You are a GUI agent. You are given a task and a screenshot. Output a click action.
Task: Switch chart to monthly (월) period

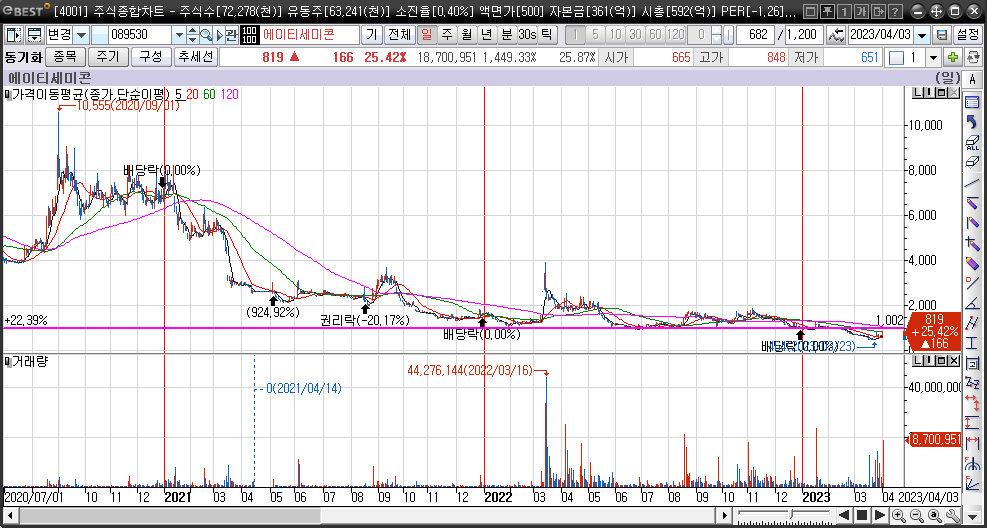pyautogui.click(x=465, y=35)
